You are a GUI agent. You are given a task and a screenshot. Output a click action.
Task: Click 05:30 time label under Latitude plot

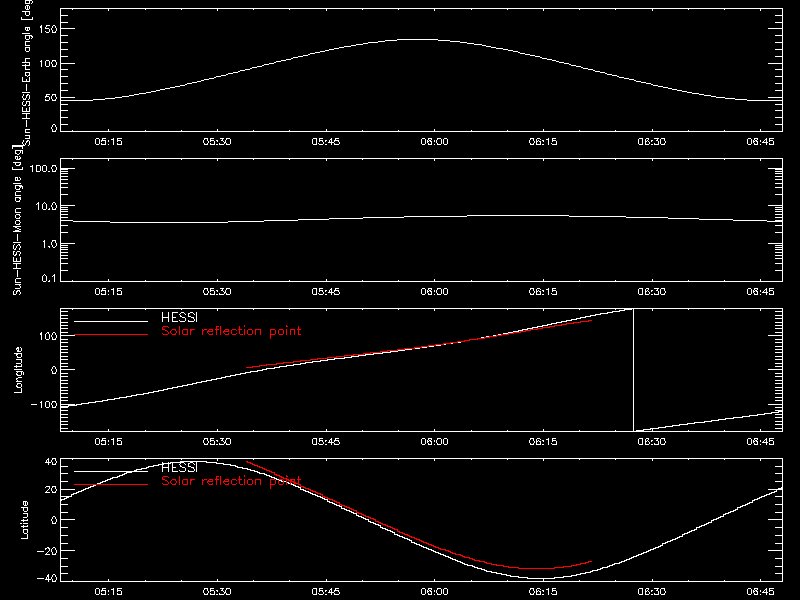[x=217, y=592]
